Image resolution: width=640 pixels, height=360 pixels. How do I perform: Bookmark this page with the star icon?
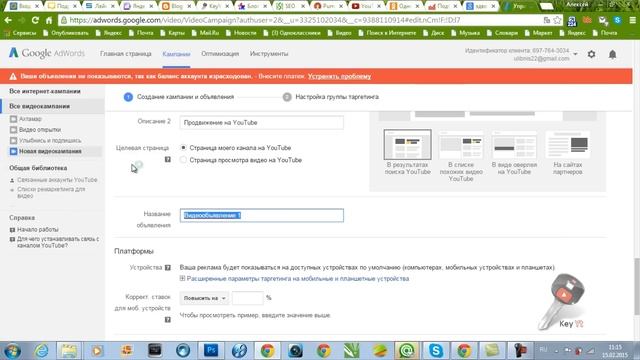click(557, 20)
